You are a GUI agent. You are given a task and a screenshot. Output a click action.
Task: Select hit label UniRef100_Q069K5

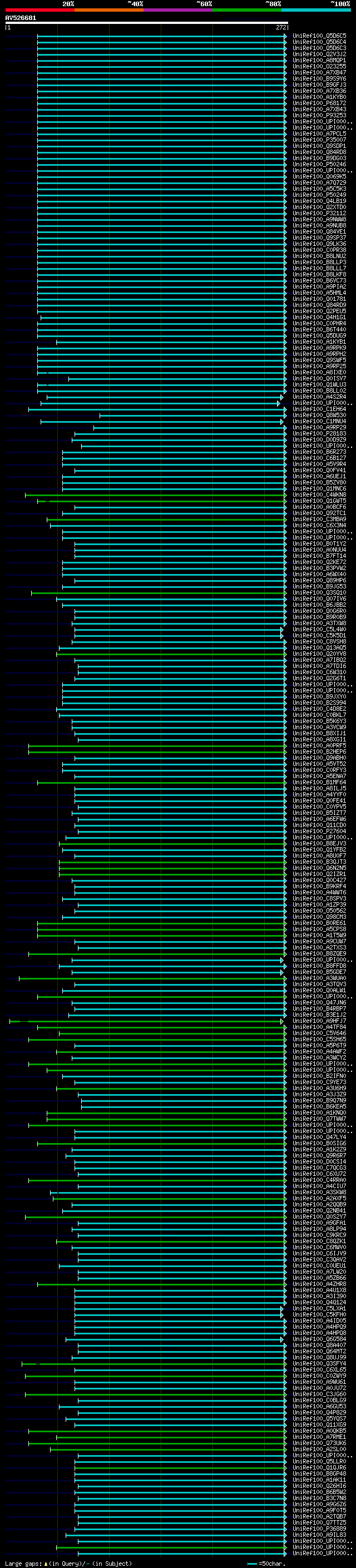tap(319, 176)
